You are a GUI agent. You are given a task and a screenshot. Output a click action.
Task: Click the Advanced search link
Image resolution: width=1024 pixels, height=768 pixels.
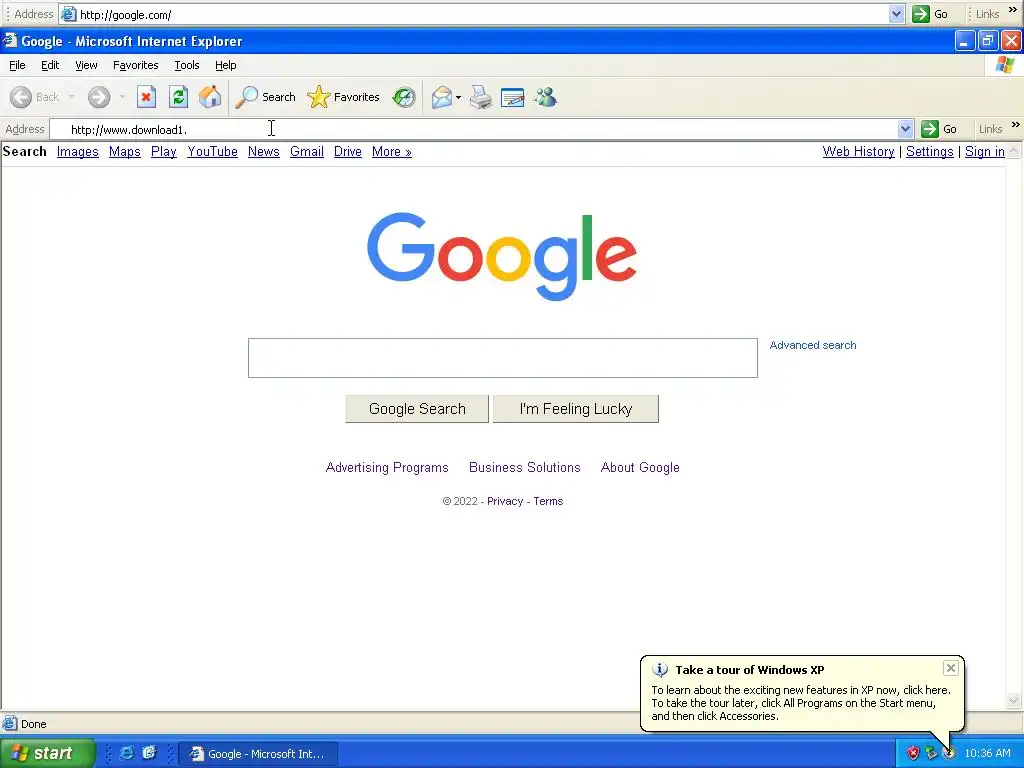pyautogui.click(x=813, y=345)
